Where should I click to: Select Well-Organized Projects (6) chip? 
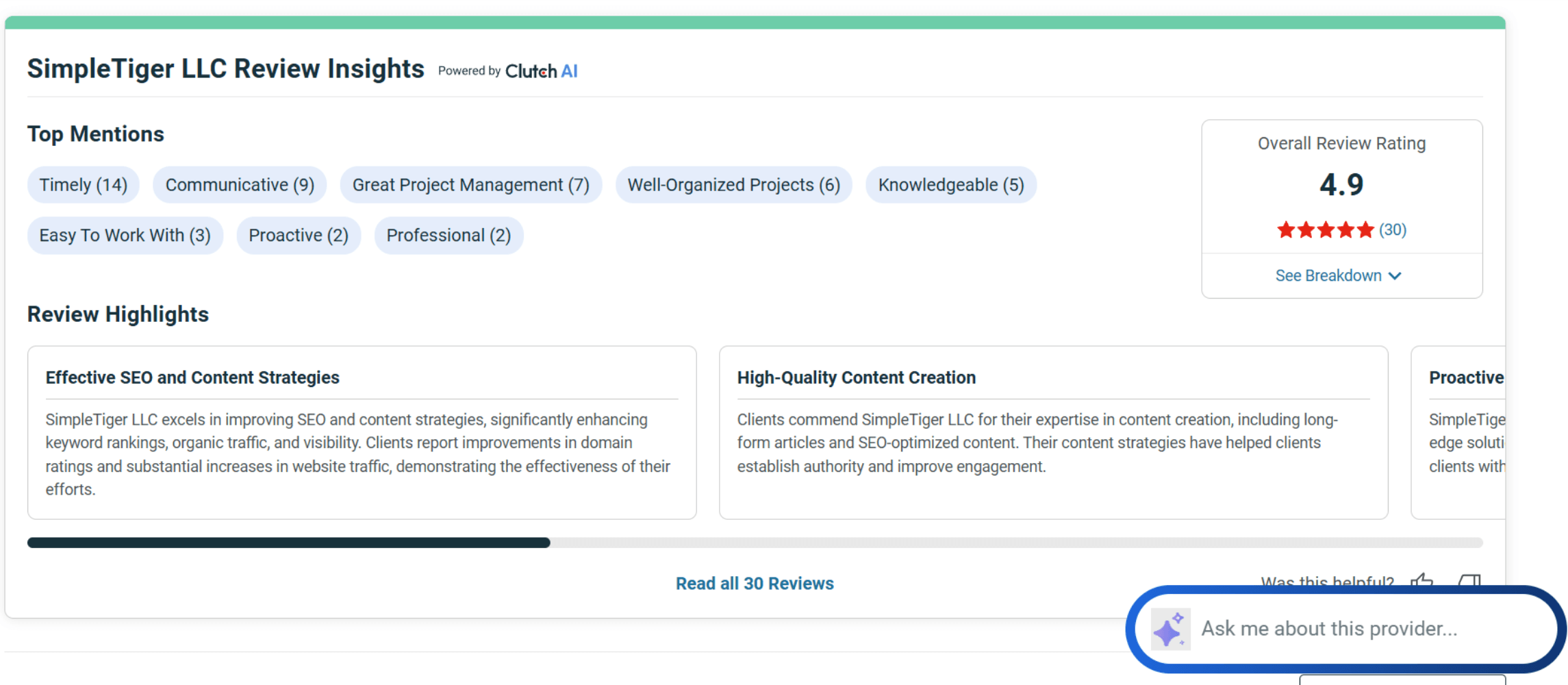click(733, 185)
